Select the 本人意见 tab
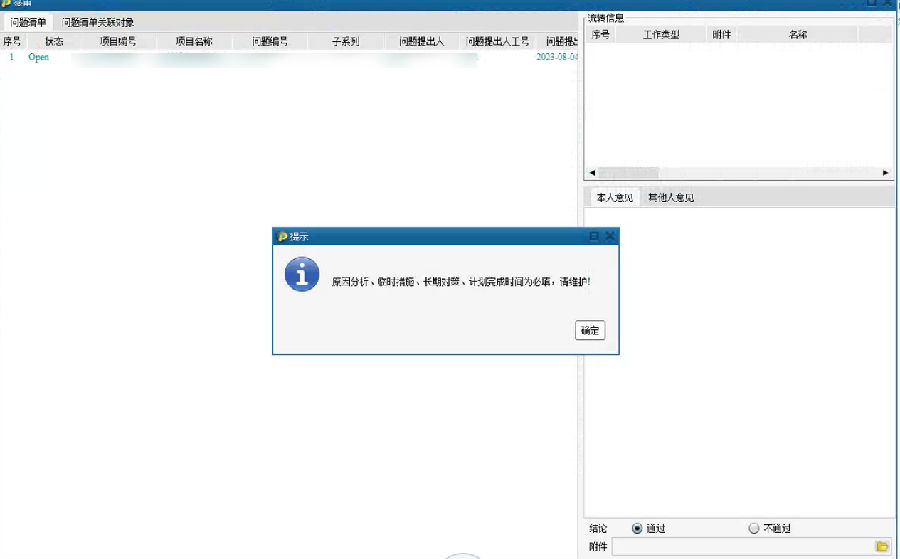The height and width of the screenshot is (559, 900). (615, 197)
